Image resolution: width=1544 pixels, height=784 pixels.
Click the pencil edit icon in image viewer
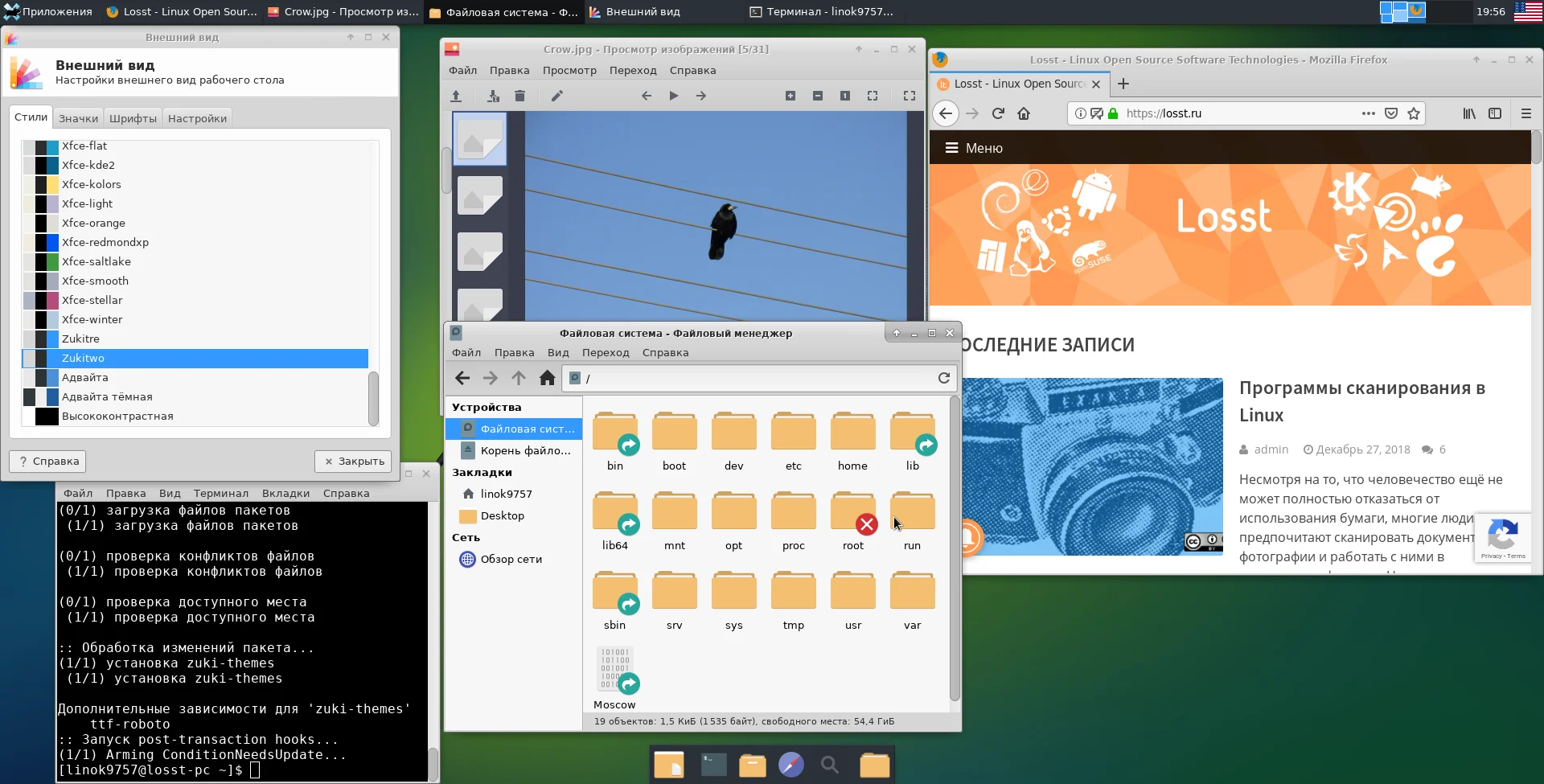pos(556,96)
